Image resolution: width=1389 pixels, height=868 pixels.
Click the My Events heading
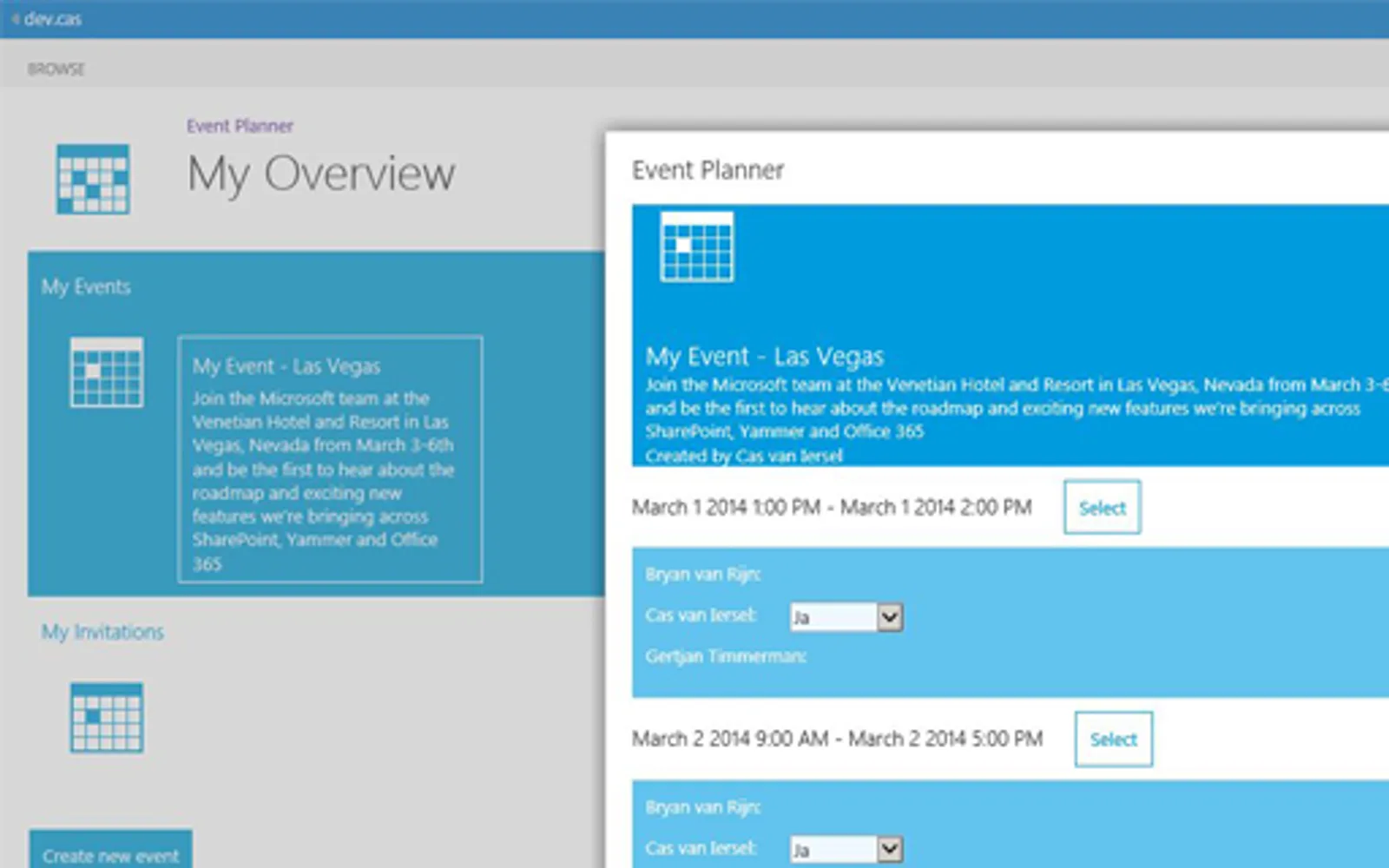(x=86, y=287)
